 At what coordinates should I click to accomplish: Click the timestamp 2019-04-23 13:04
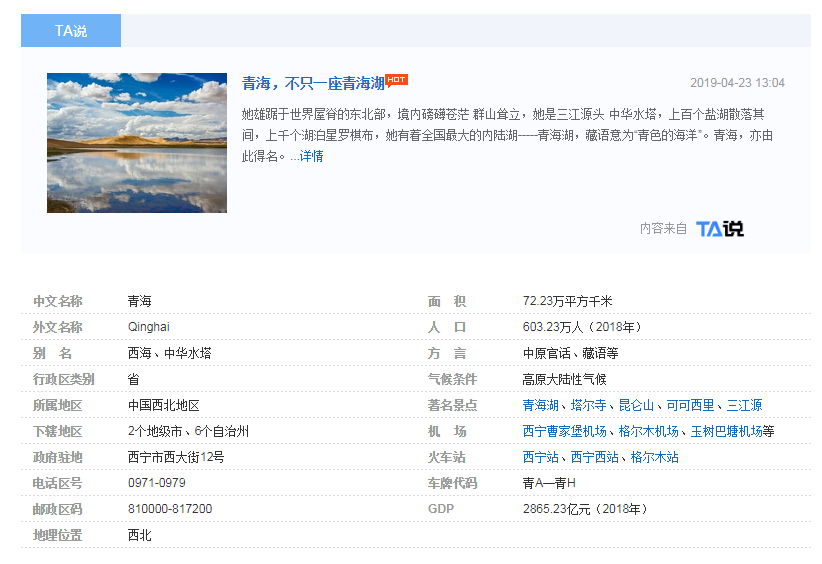737,83
